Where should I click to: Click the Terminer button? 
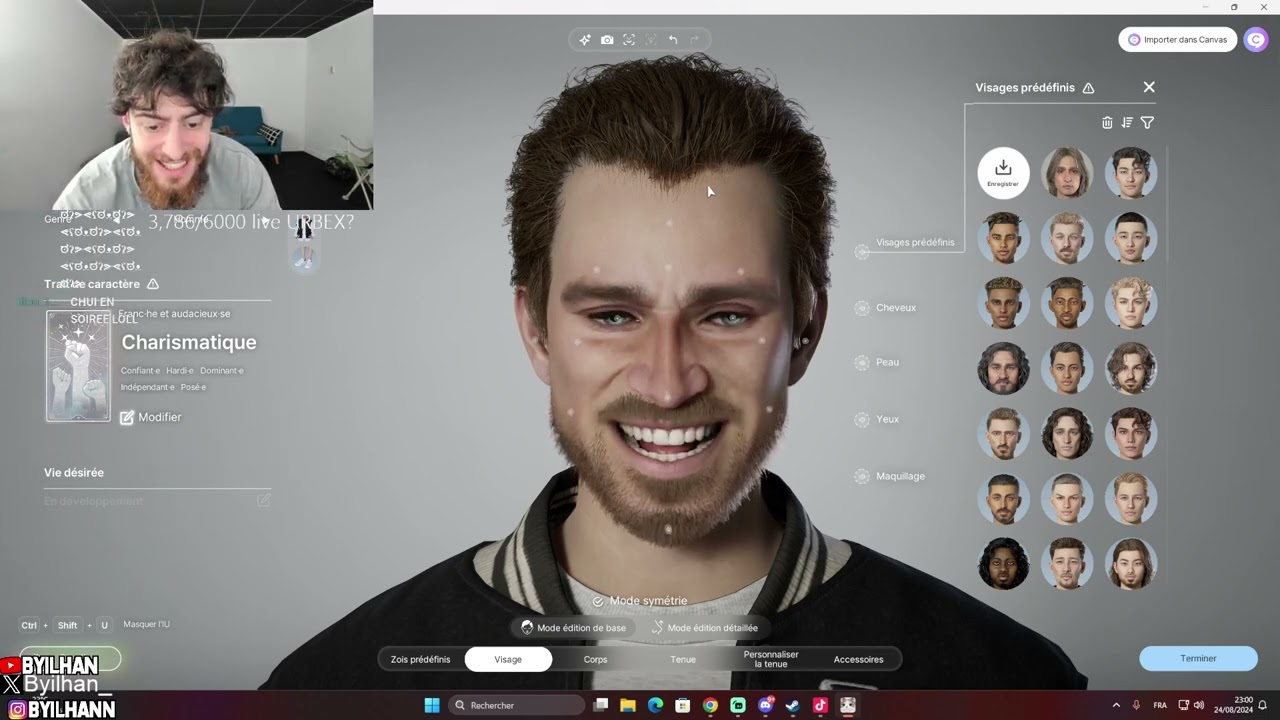coord(1198,658)
